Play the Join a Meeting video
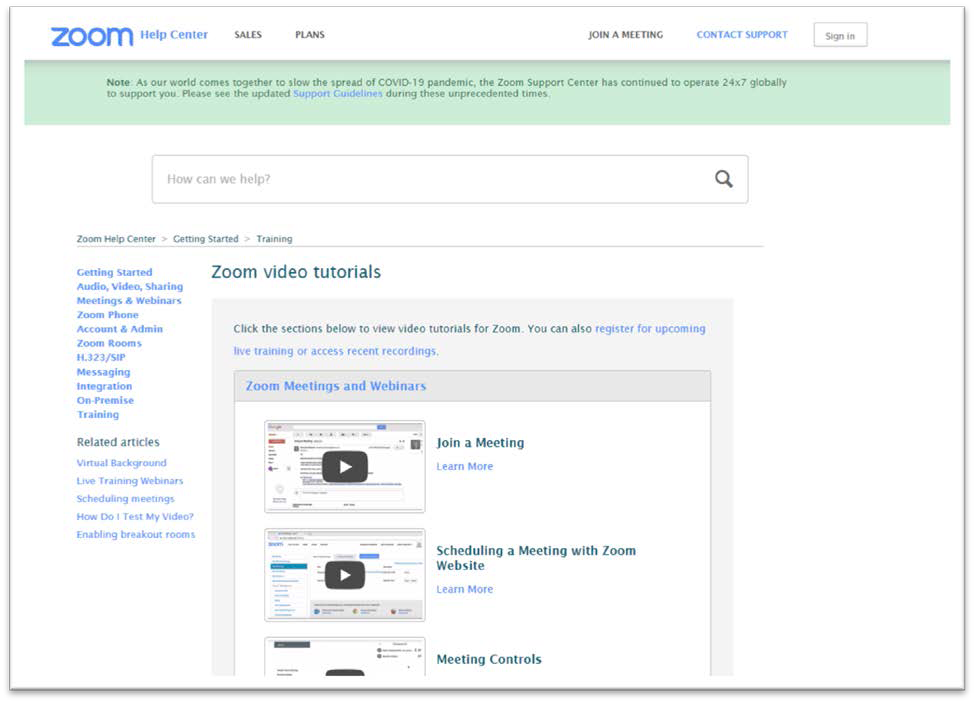 (345, 467)
